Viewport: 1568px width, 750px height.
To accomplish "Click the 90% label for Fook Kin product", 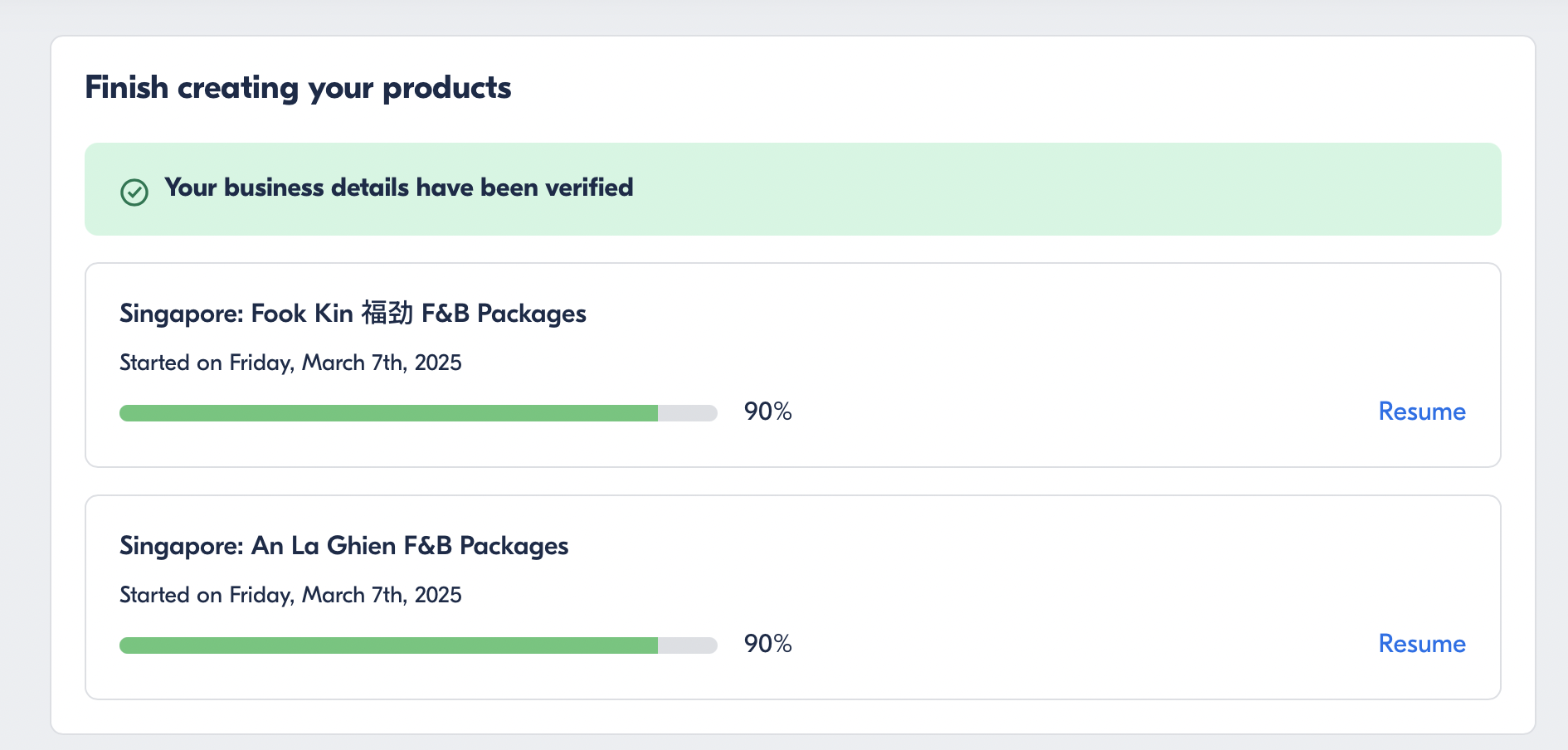I will (x=767, y=412).
